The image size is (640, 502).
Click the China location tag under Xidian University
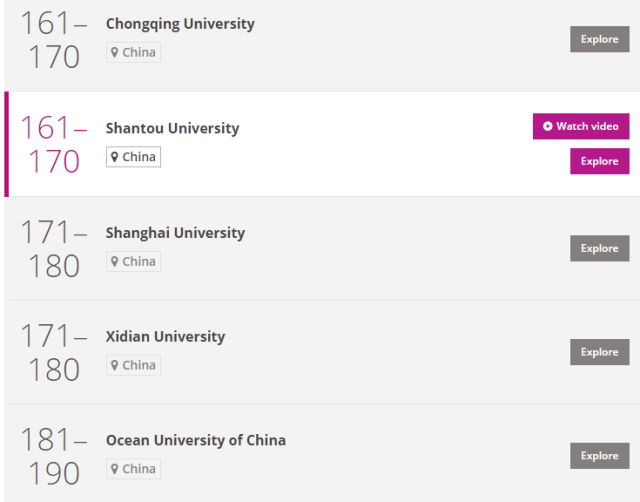(133, 365)
